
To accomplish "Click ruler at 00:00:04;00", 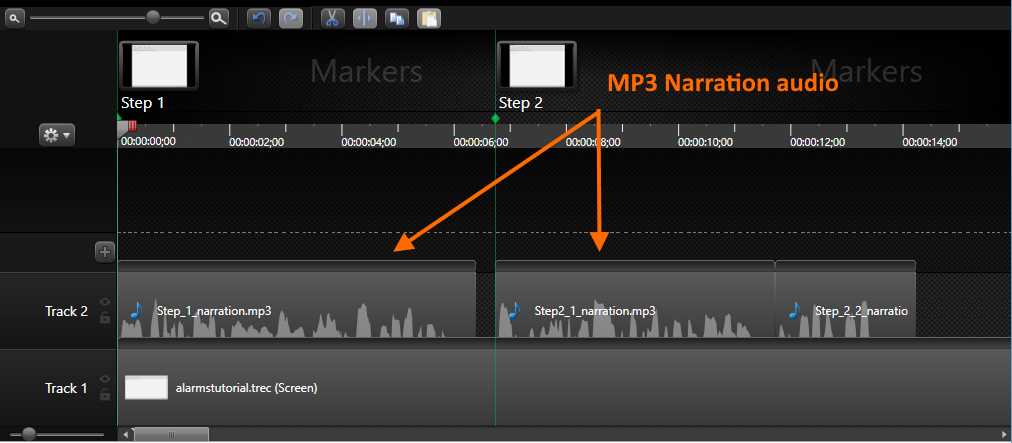I will (369, 142).
